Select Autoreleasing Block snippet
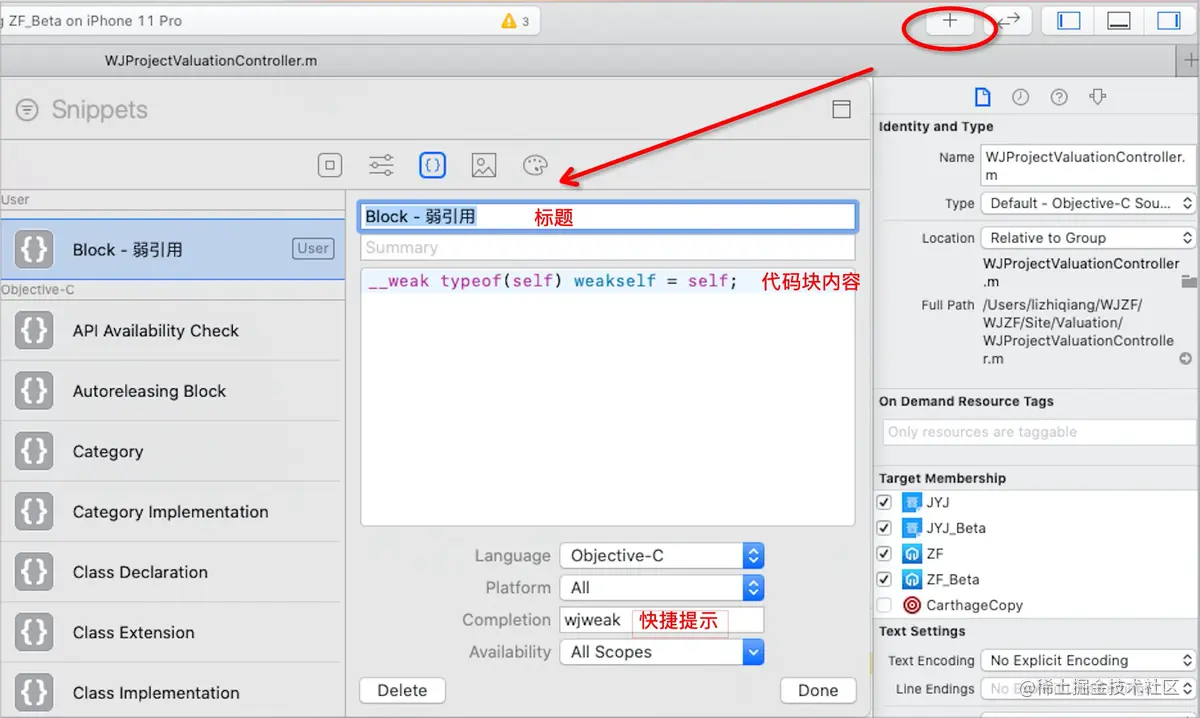Screen dimensions: 1200x718 (172, 391)
